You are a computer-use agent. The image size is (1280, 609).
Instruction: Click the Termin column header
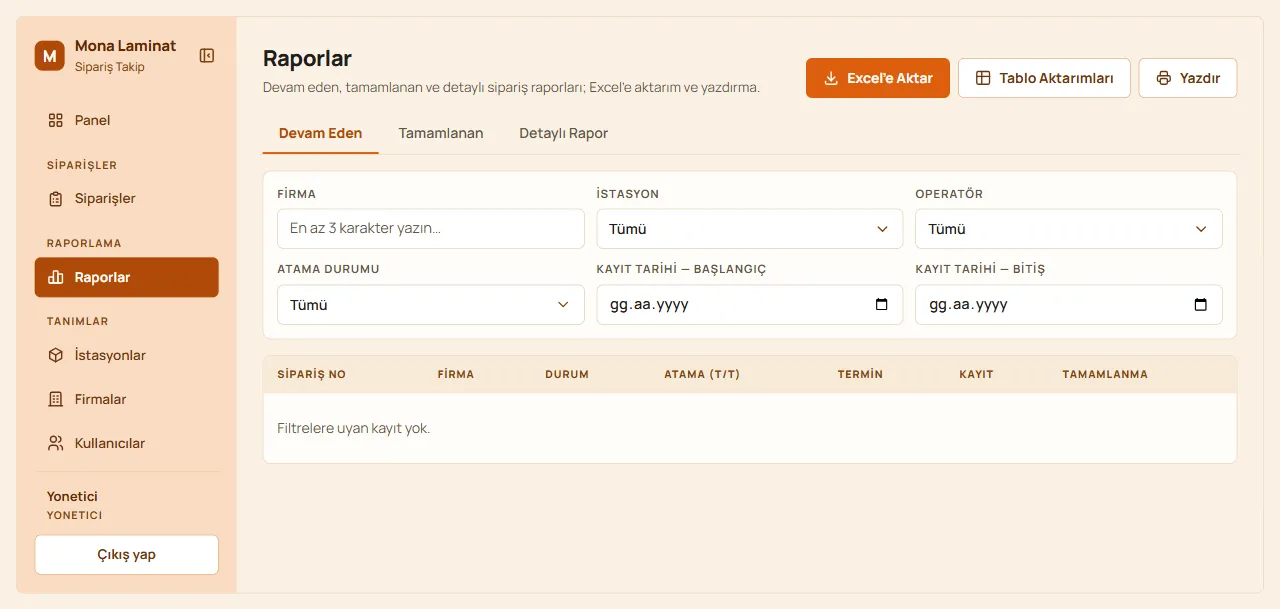pos(860,374)
